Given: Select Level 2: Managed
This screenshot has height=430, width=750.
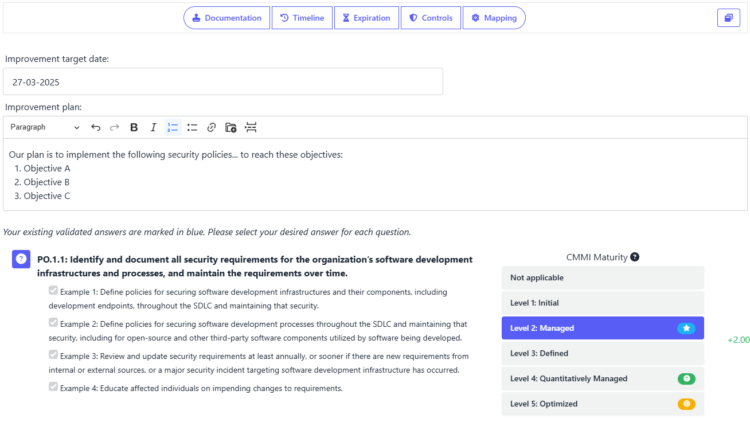Looking at the screenshot, I should point(603,328).
